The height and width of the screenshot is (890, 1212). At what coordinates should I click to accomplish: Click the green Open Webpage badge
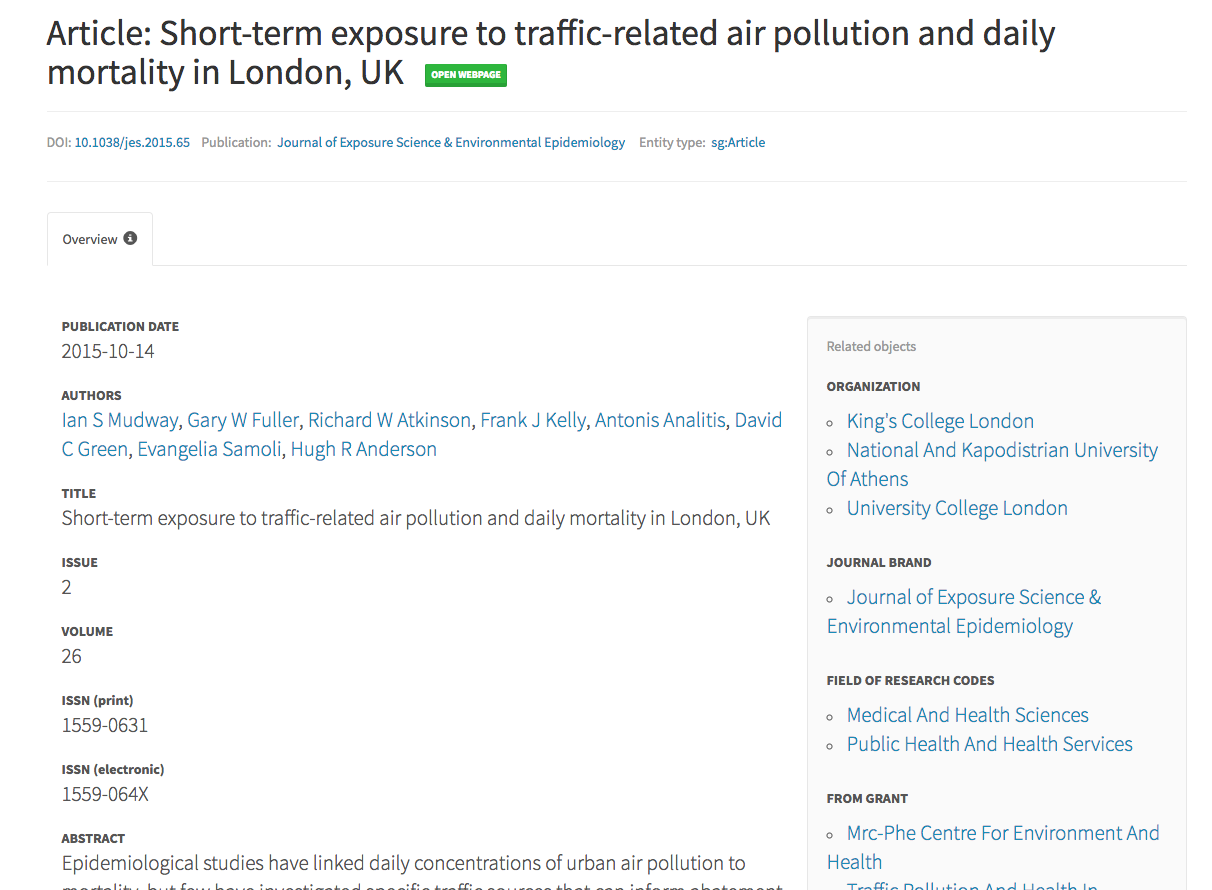tap(465, 75)
